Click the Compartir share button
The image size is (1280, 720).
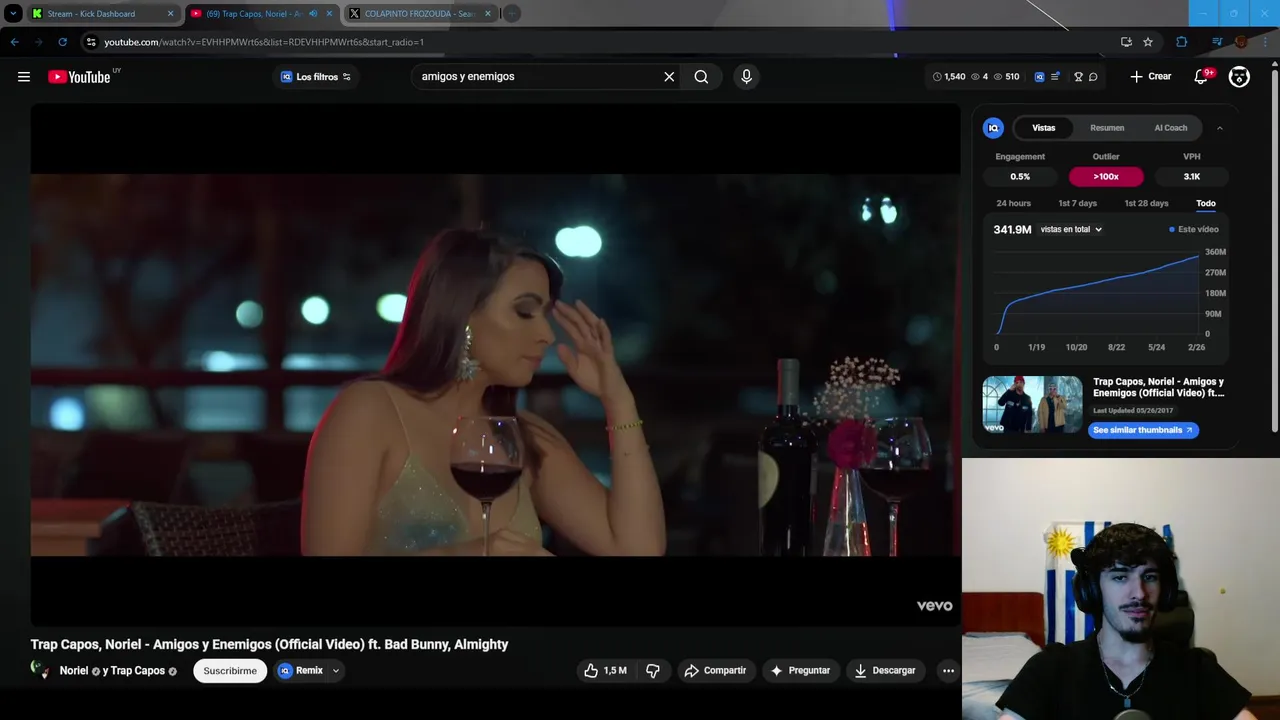pyautogui.click(x=715, y=671)
